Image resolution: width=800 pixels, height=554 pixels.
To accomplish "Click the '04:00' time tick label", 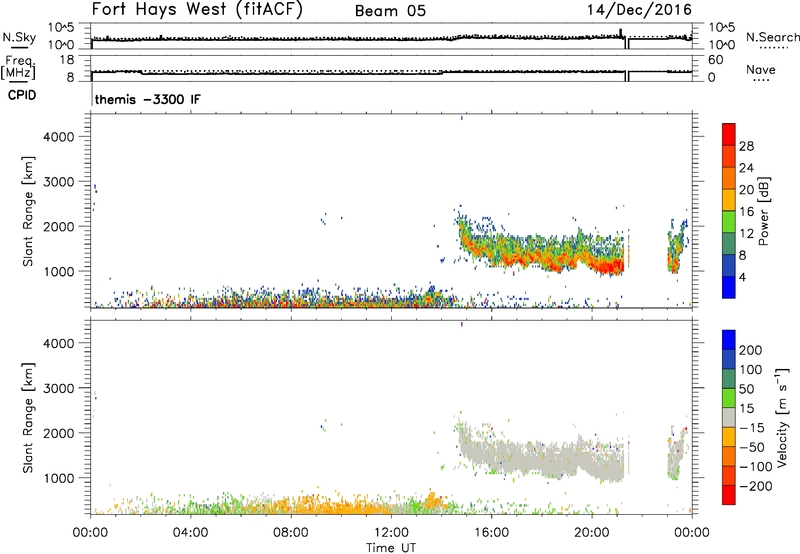I will [190, 533].
